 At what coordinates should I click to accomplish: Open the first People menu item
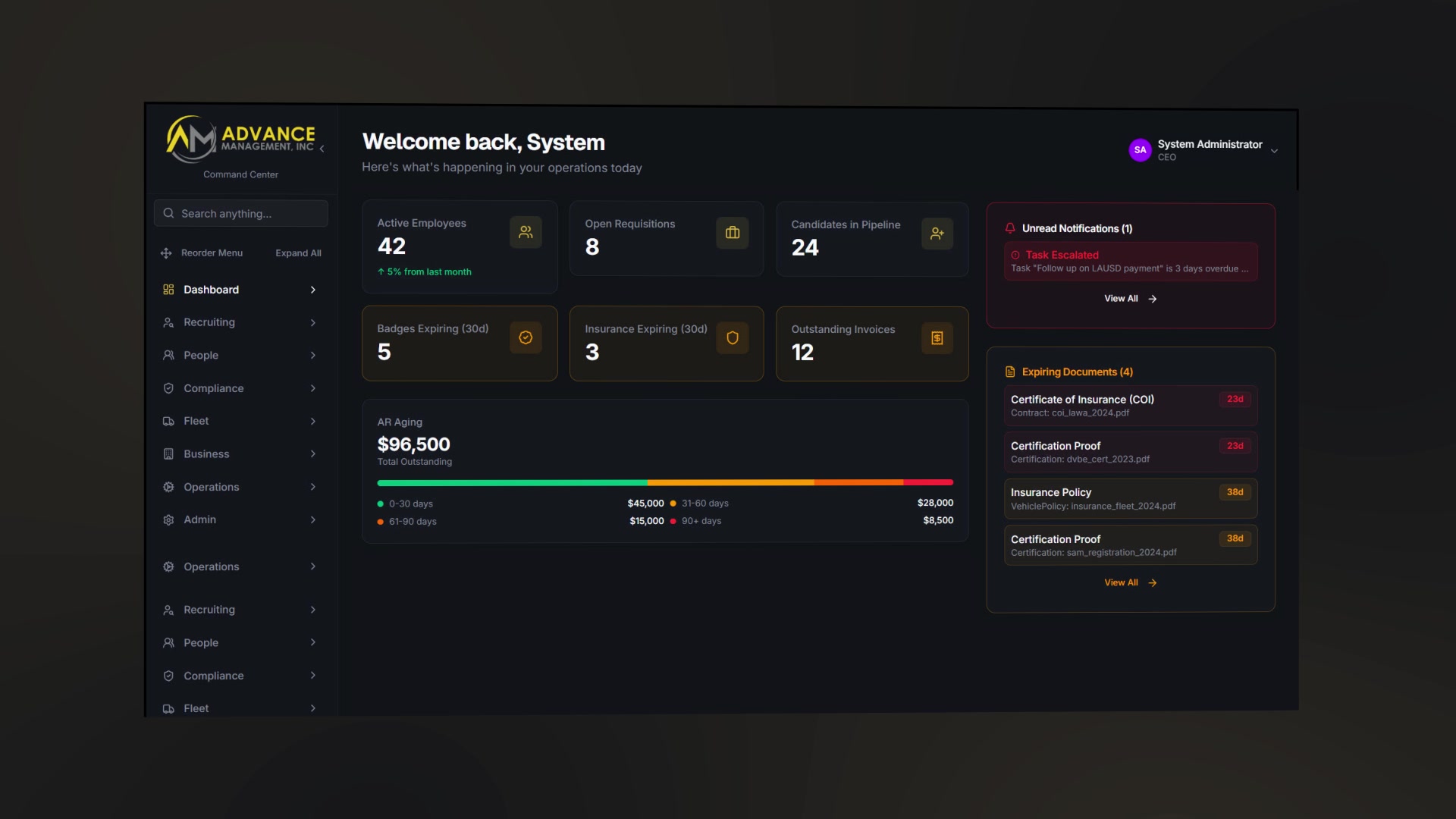tap(240, 355)
